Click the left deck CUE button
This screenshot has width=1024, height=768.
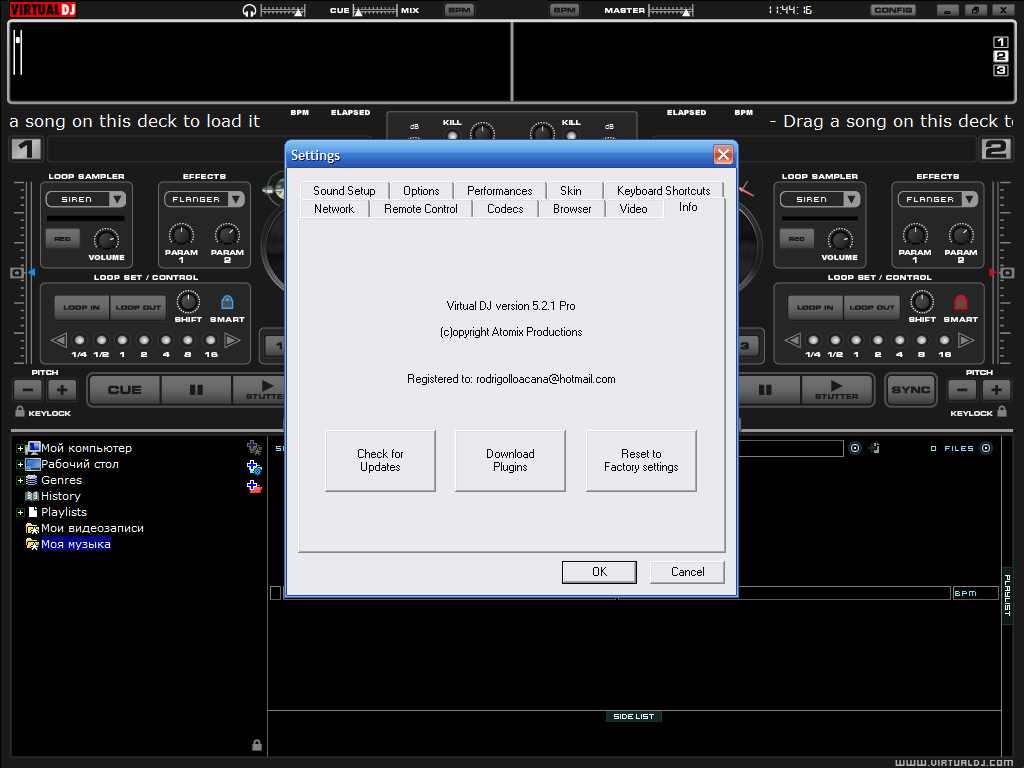tap(124, 390)
